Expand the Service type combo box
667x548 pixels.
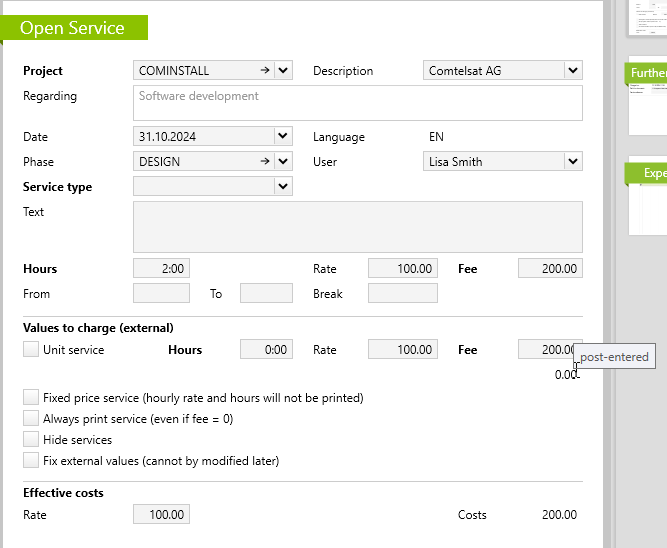[x=283, y=186]
